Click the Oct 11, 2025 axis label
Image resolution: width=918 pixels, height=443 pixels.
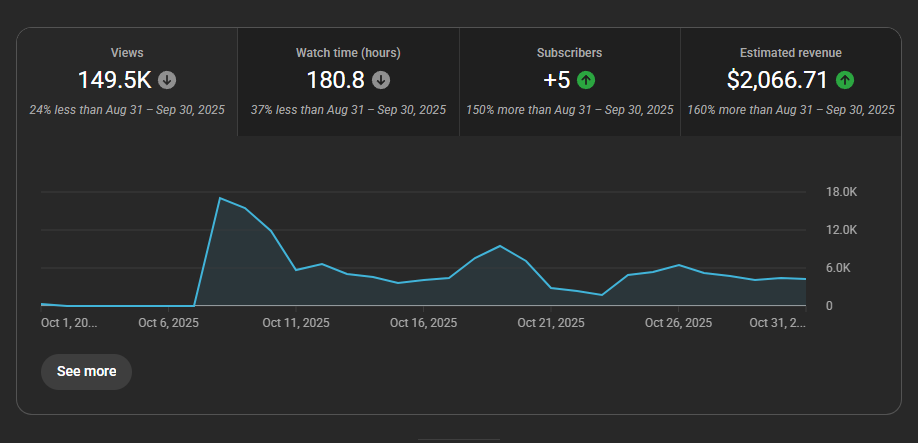296,323
